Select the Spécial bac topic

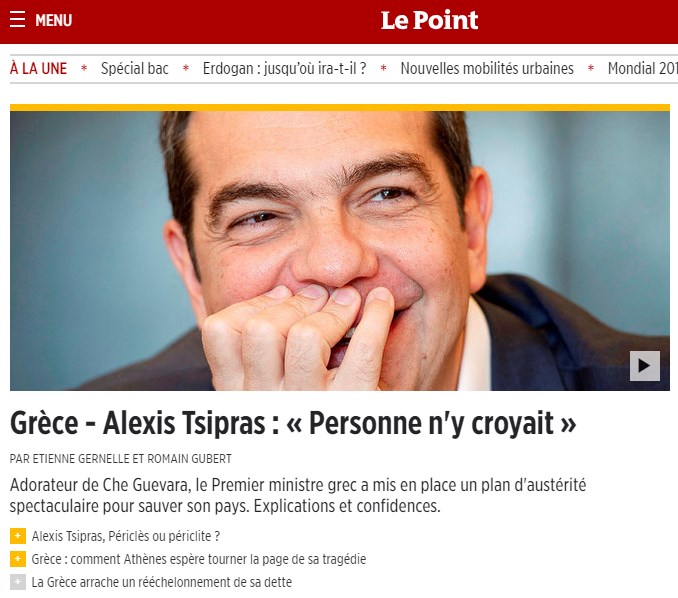pos(134,68)
